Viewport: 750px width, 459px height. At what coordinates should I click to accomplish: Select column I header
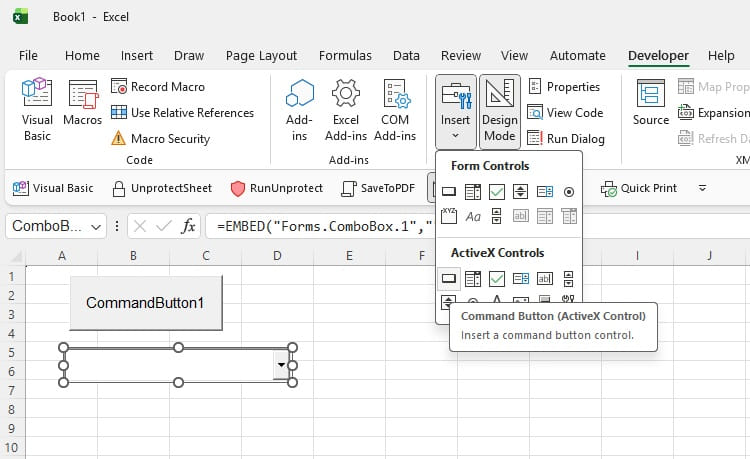click(637, 256)
